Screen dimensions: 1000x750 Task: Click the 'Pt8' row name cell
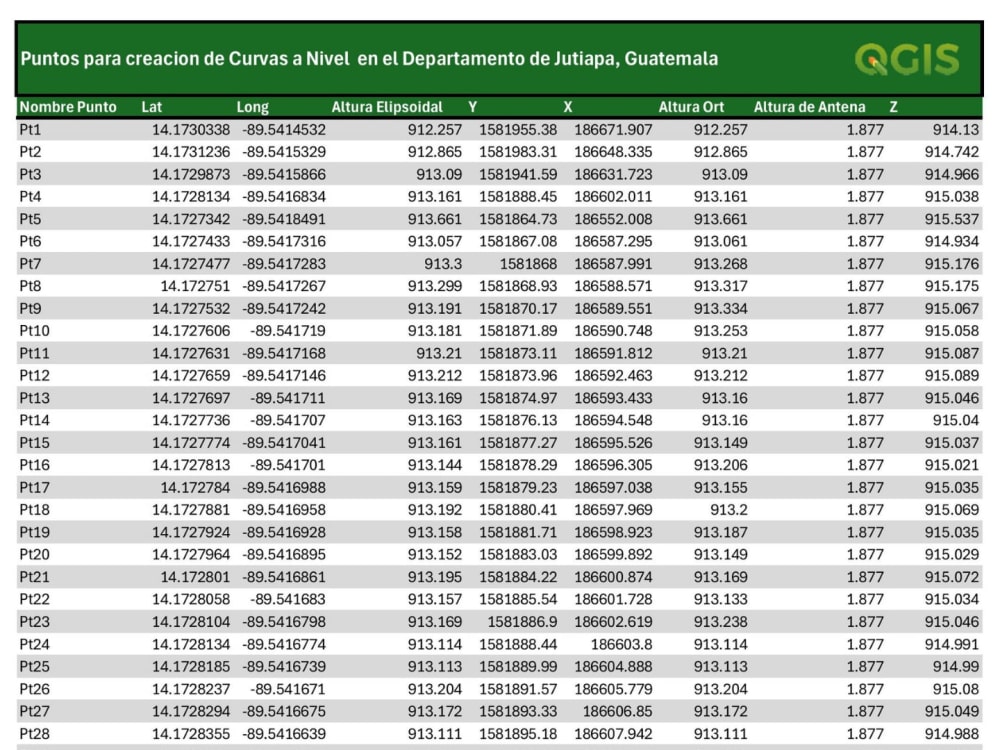[x=30, y=286]
